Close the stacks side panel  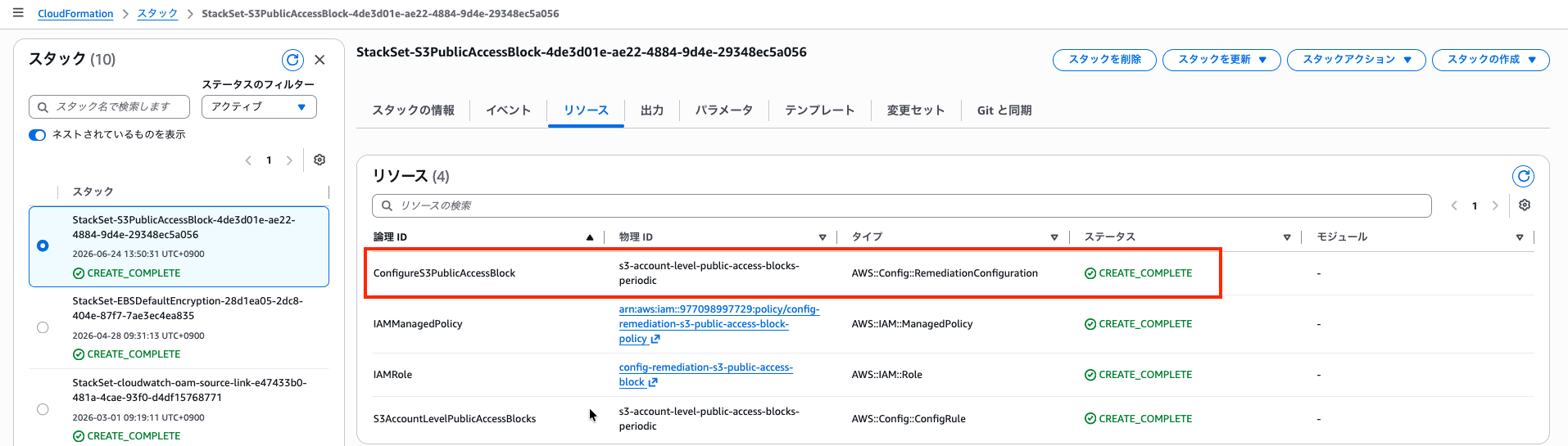319,60
